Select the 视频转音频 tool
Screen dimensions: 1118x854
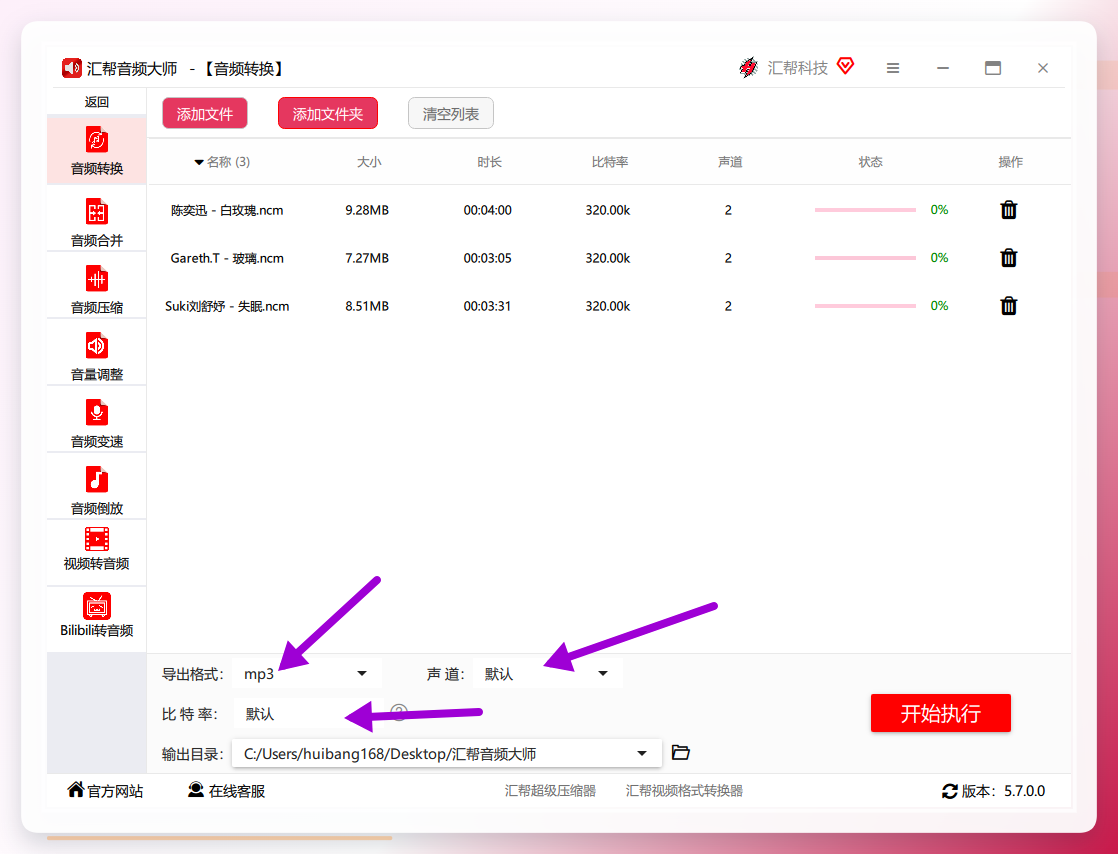(97, 550)
